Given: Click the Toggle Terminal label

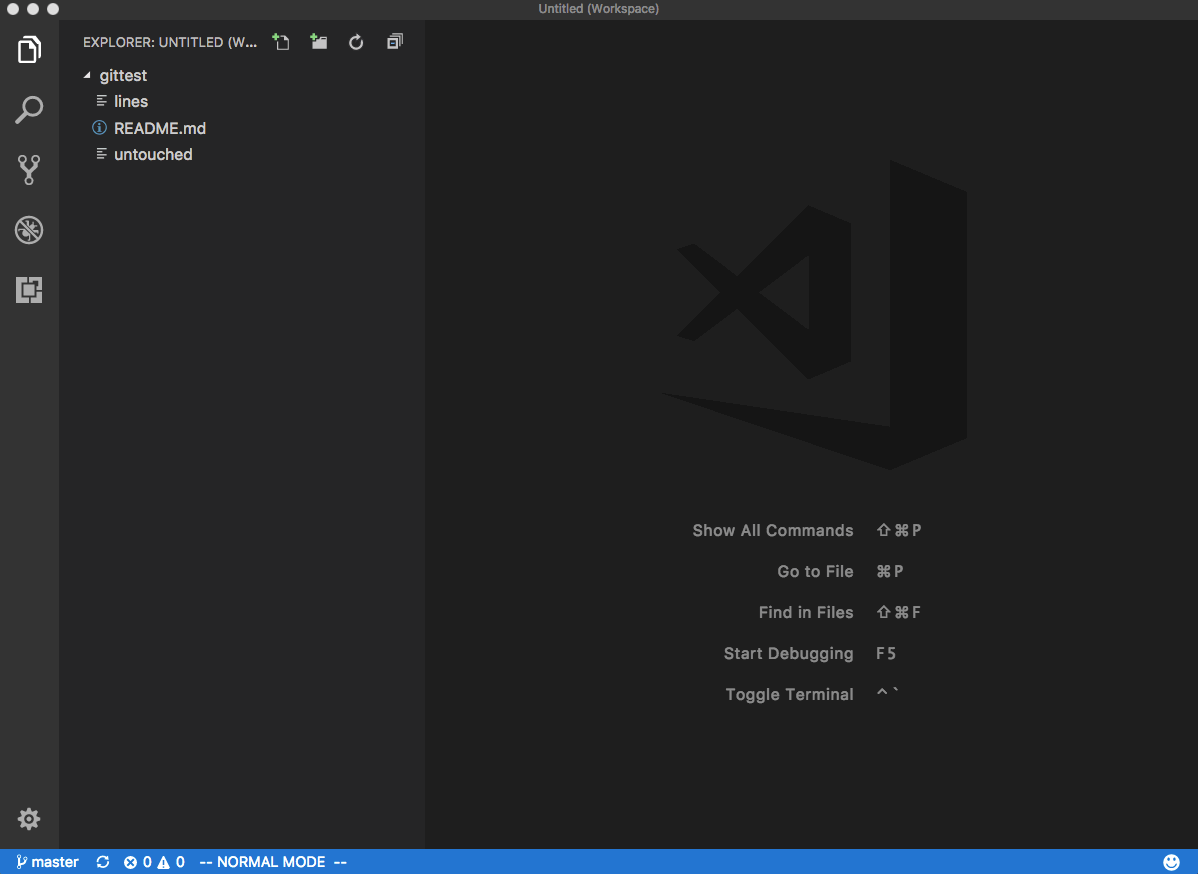Looking at the screenshot, I should point(789,694).
